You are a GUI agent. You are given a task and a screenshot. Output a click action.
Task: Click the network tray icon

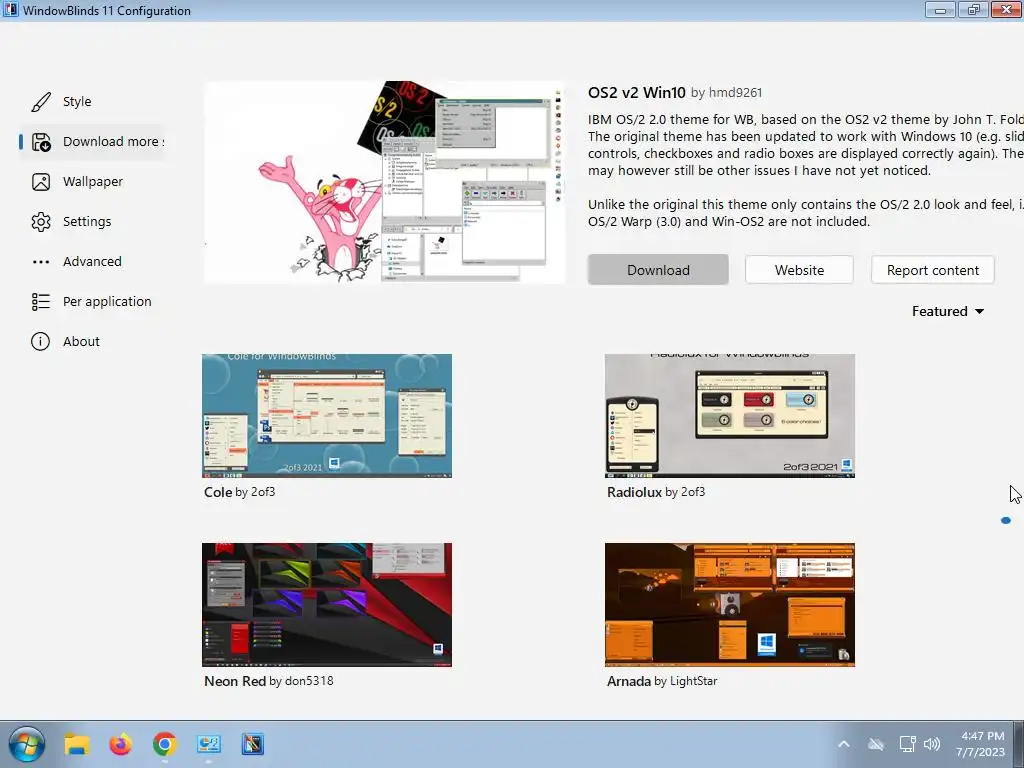907,744
